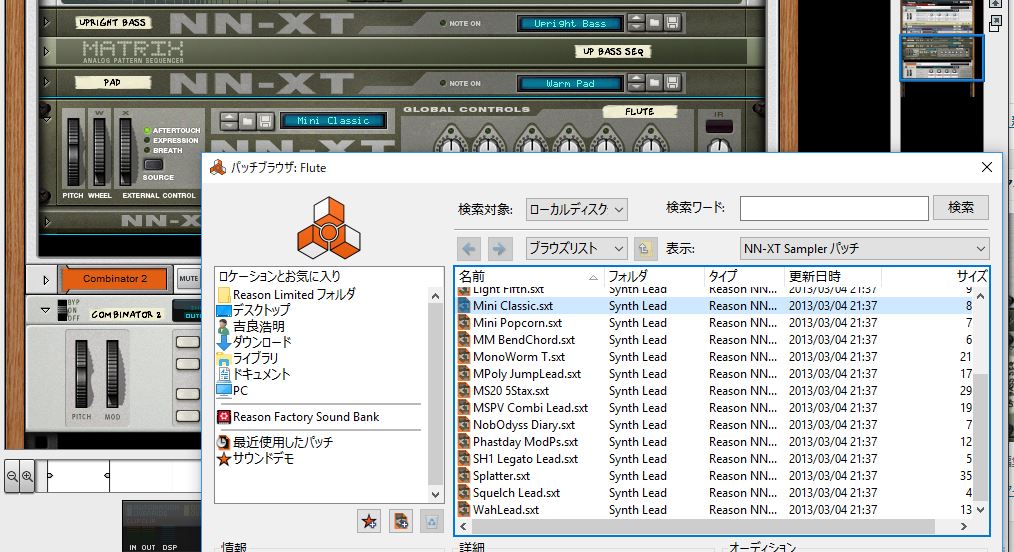The height and width of the screenshot is (552, 1014).
Task: Toggle BREATH external control LED
Action: tap(147, 150)
